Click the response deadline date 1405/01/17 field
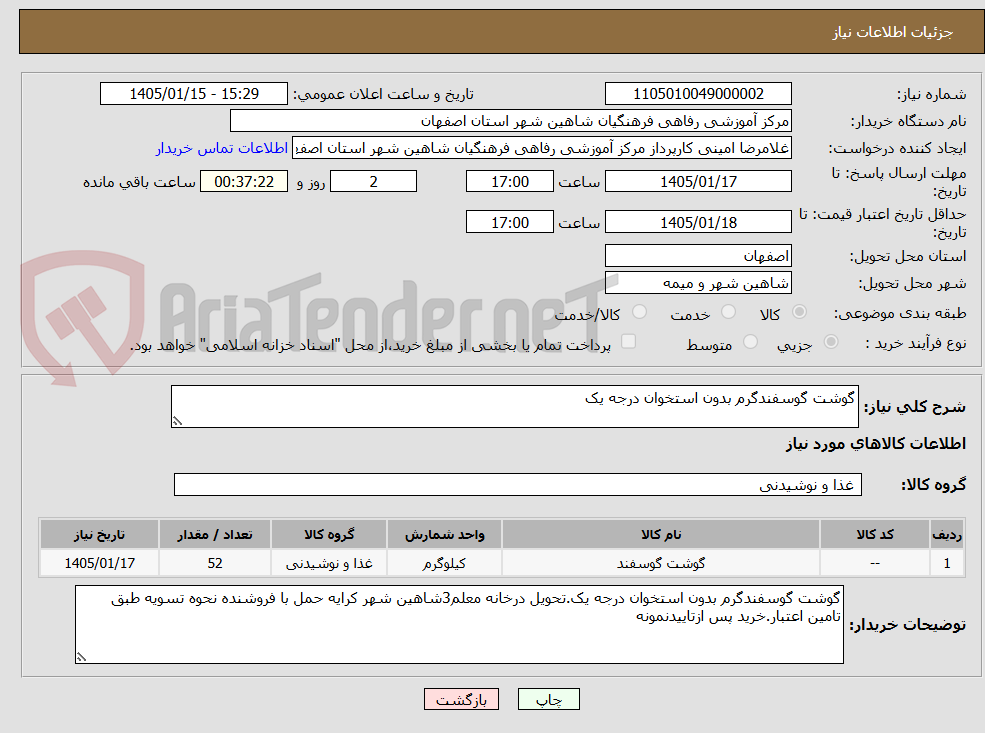This screenshot has width=985, height=733. pyautogui.click(x=698, y=182)
